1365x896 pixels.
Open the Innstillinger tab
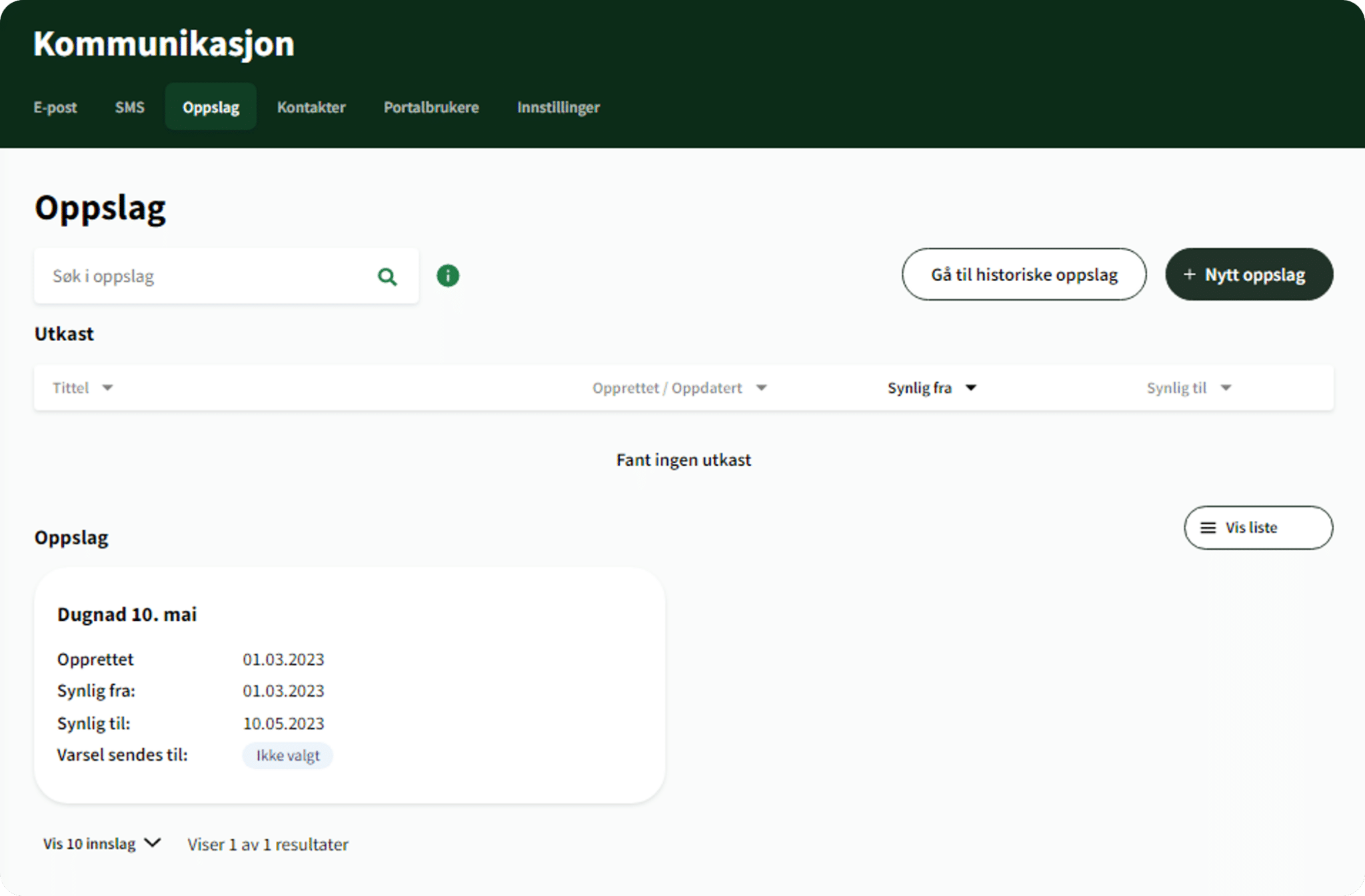click(x=559, y=107)
